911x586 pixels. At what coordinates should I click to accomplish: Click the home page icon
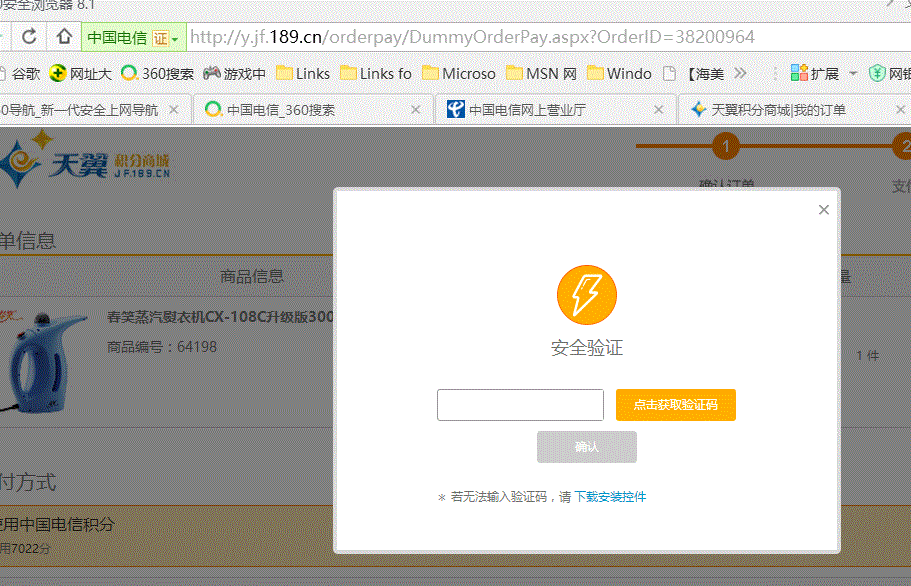click(64, 37)
